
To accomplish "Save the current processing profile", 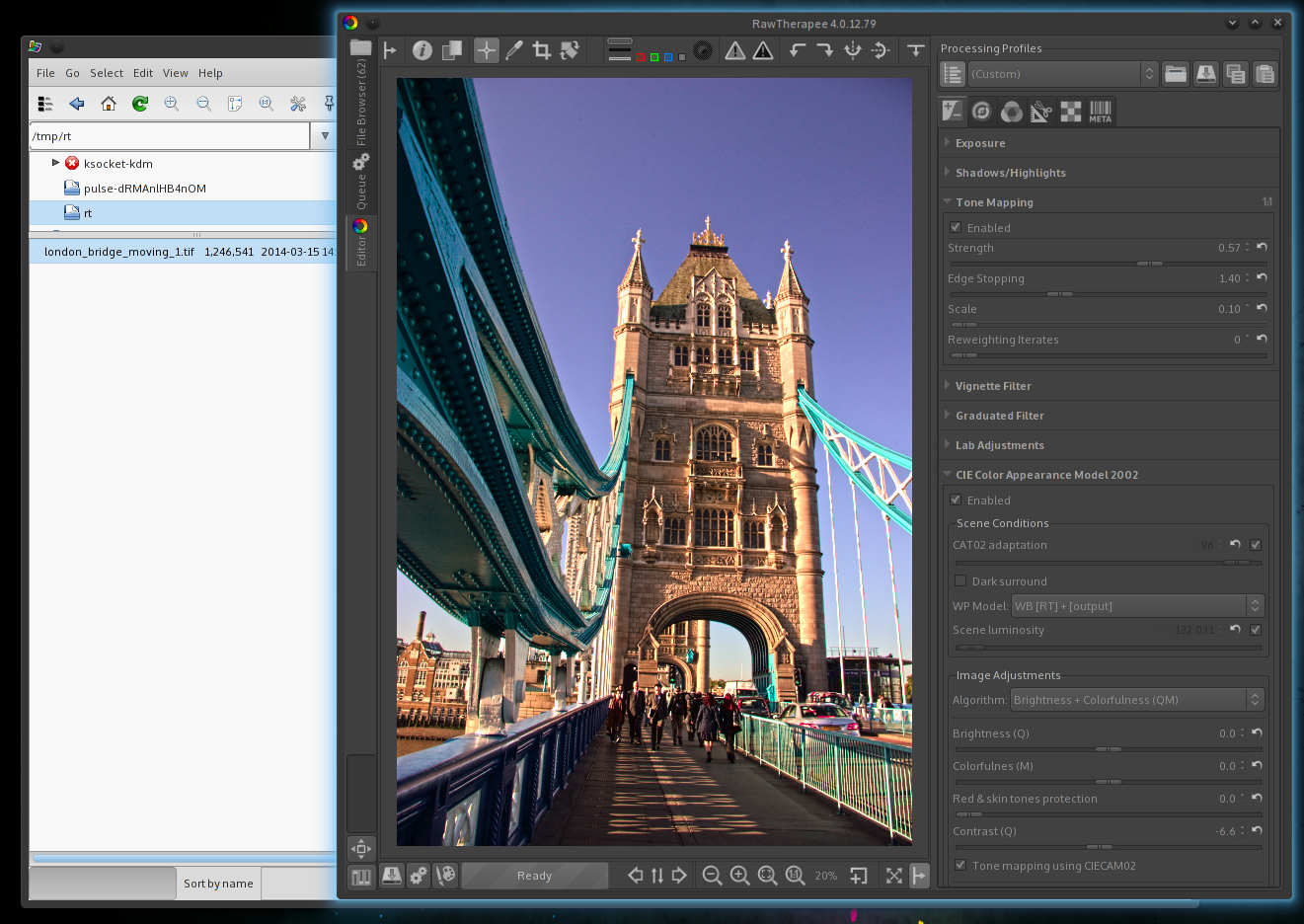I will coord(1205,74).
